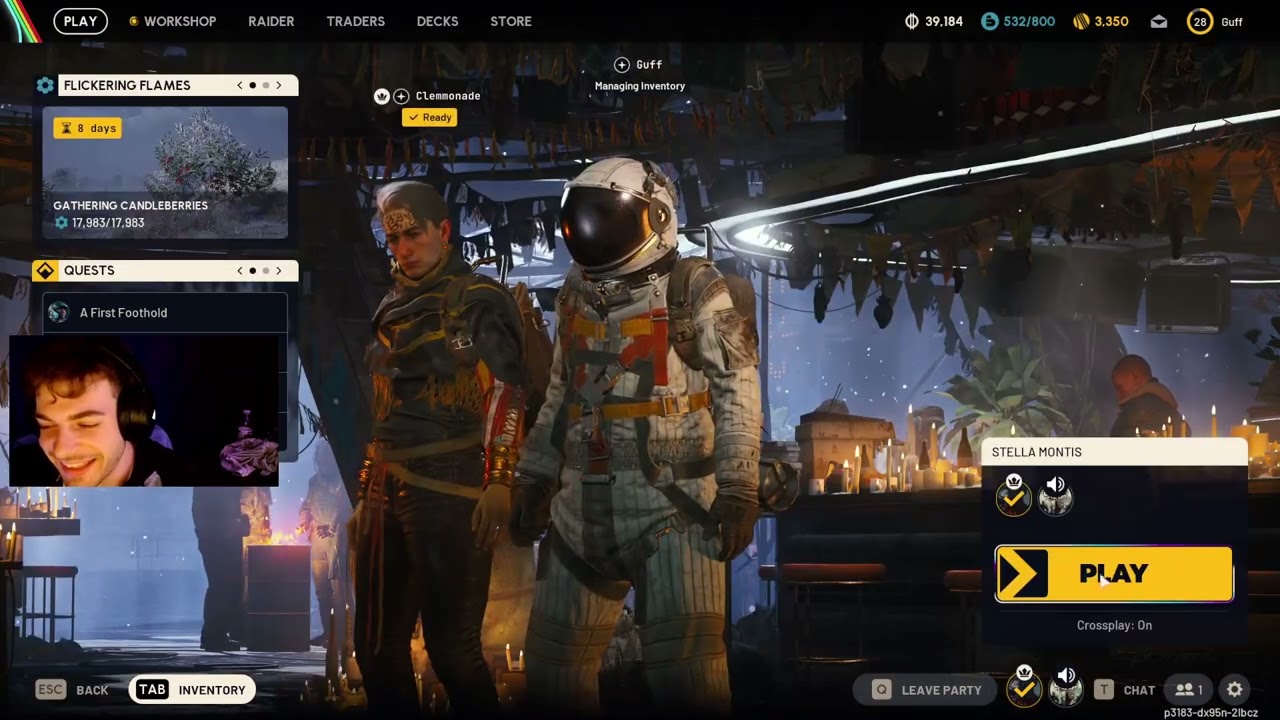Click the small gear icon beside 17,983/17,983

pyautogui.click(x=62, y=223)
